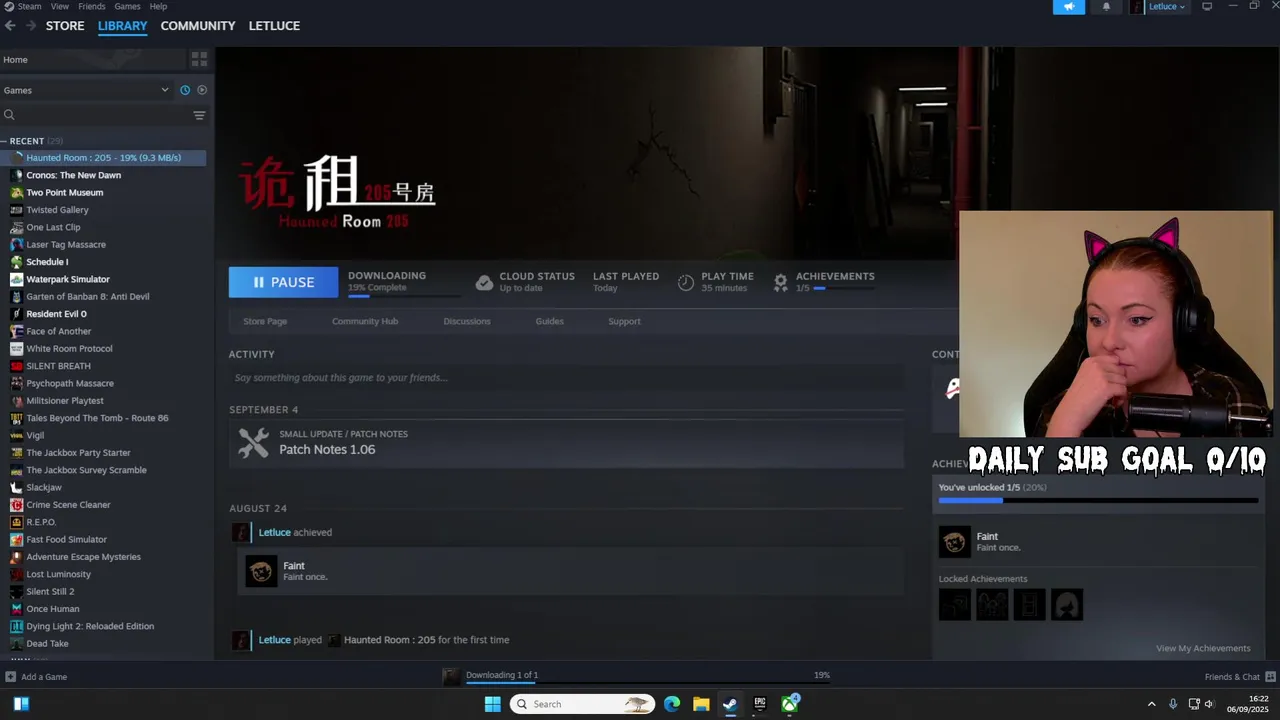Toggle sort by recent clock icon
This screenshot has width=1280, height=720.
[x=185, y=90]
